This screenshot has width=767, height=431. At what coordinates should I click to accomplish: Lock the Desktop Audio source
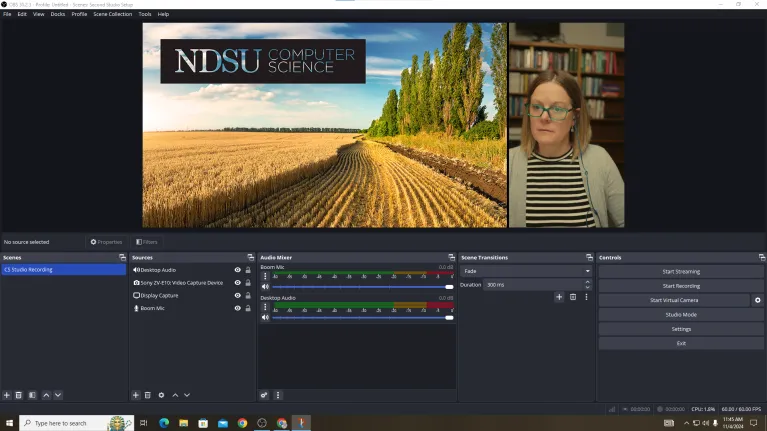point(248,270)
